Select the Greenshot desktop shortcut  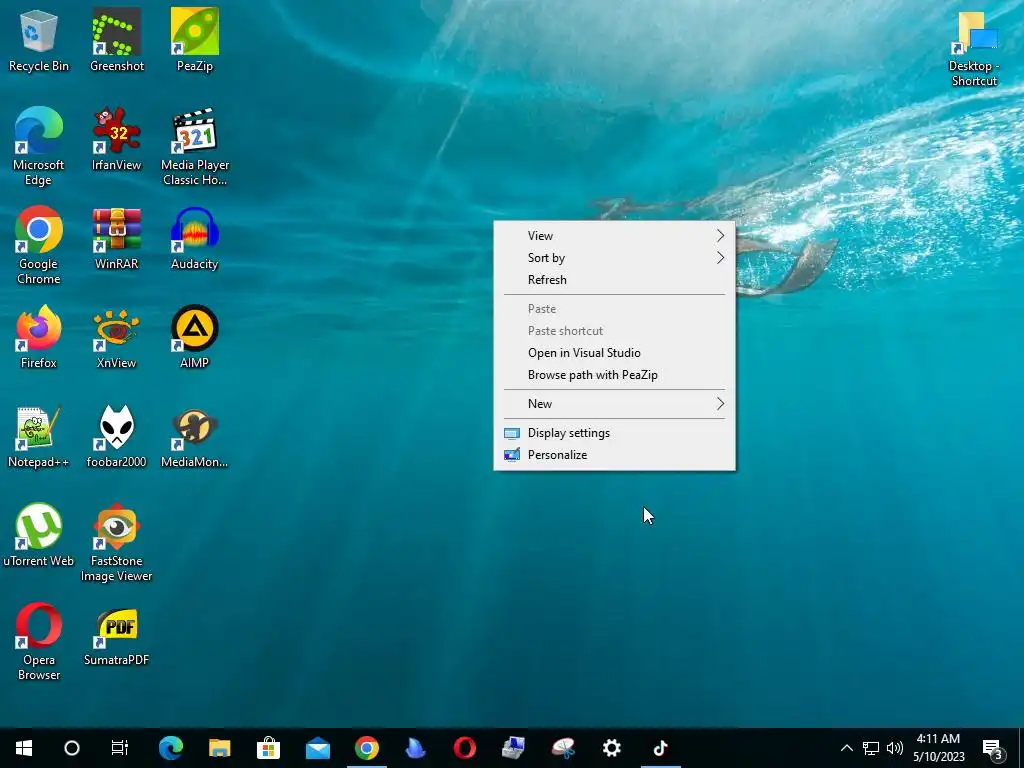tap(116, 40)
